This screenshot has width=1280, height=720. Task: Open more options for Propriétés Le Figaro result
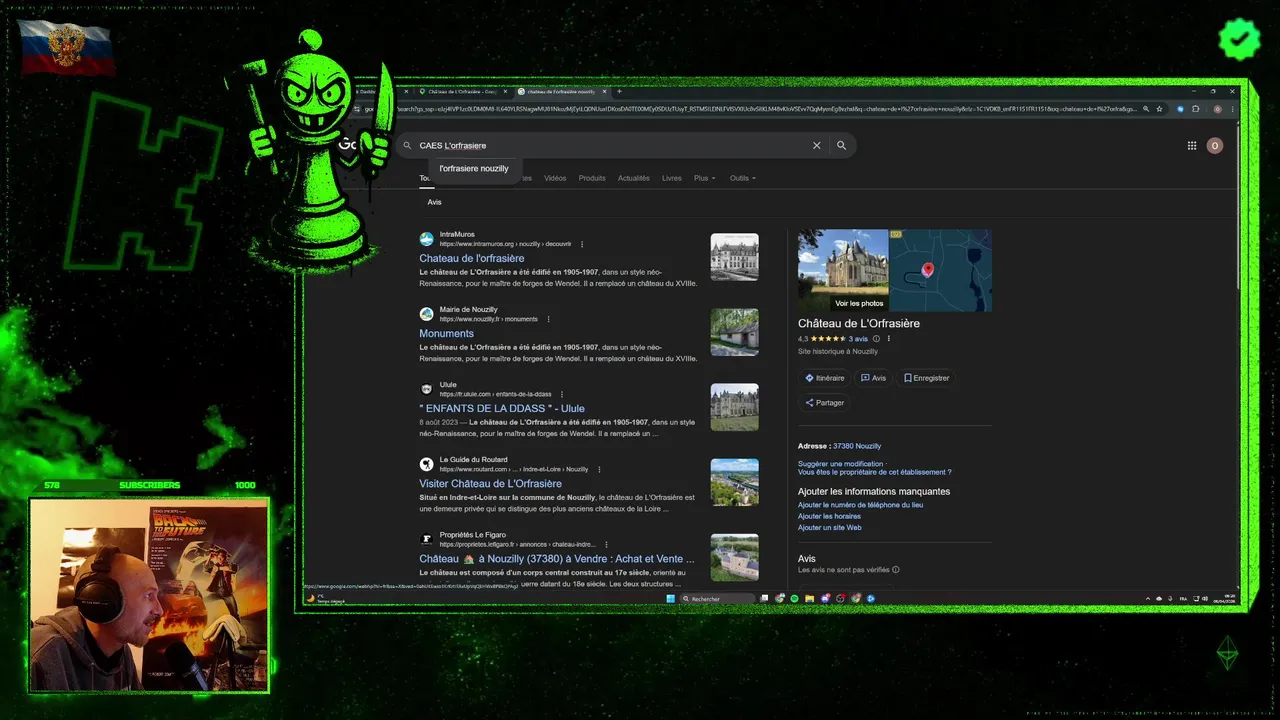click(608, 544)
